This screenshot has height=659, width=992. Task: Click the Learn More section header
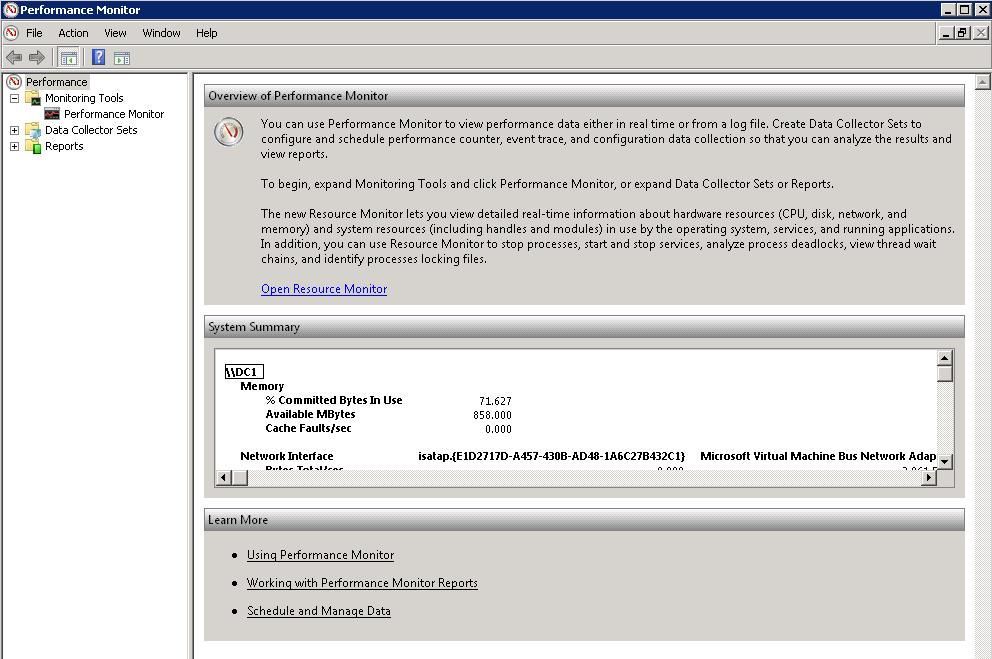584,520
